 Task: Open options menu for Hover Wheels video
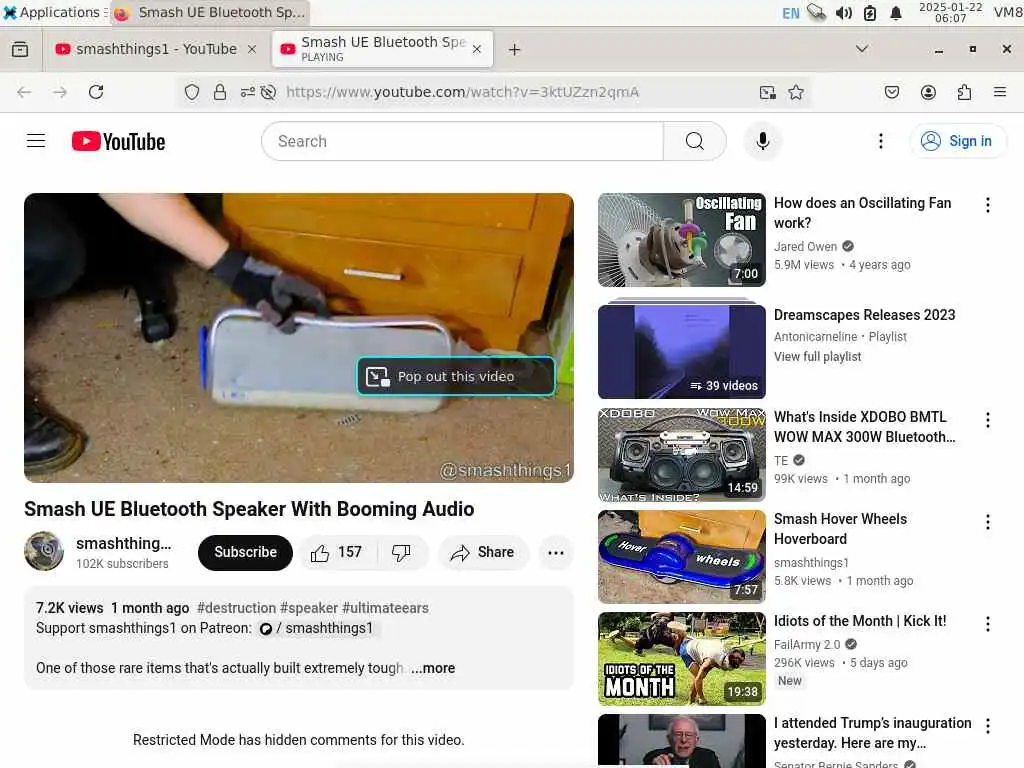pos(987,522)
